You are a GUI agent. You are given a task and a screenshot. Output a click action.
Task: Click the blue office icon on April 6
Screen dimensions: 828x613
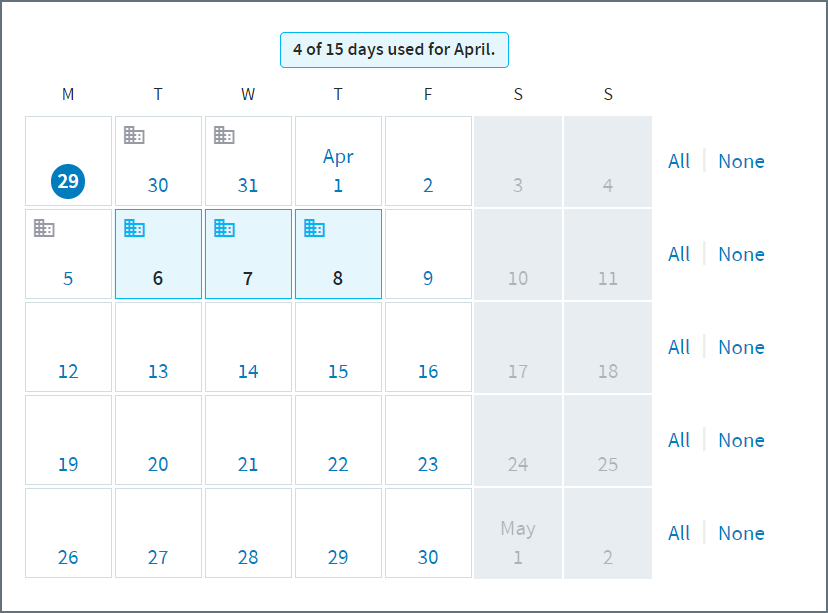tap(134, 228)
